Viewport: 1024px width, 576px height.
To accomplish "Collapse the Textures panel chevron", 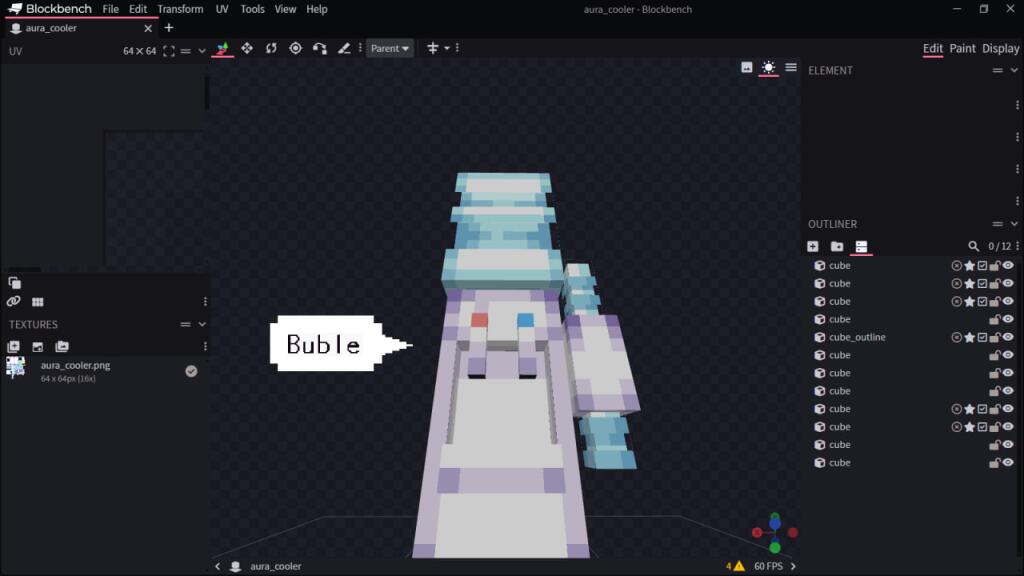I will tap(202, 324).
